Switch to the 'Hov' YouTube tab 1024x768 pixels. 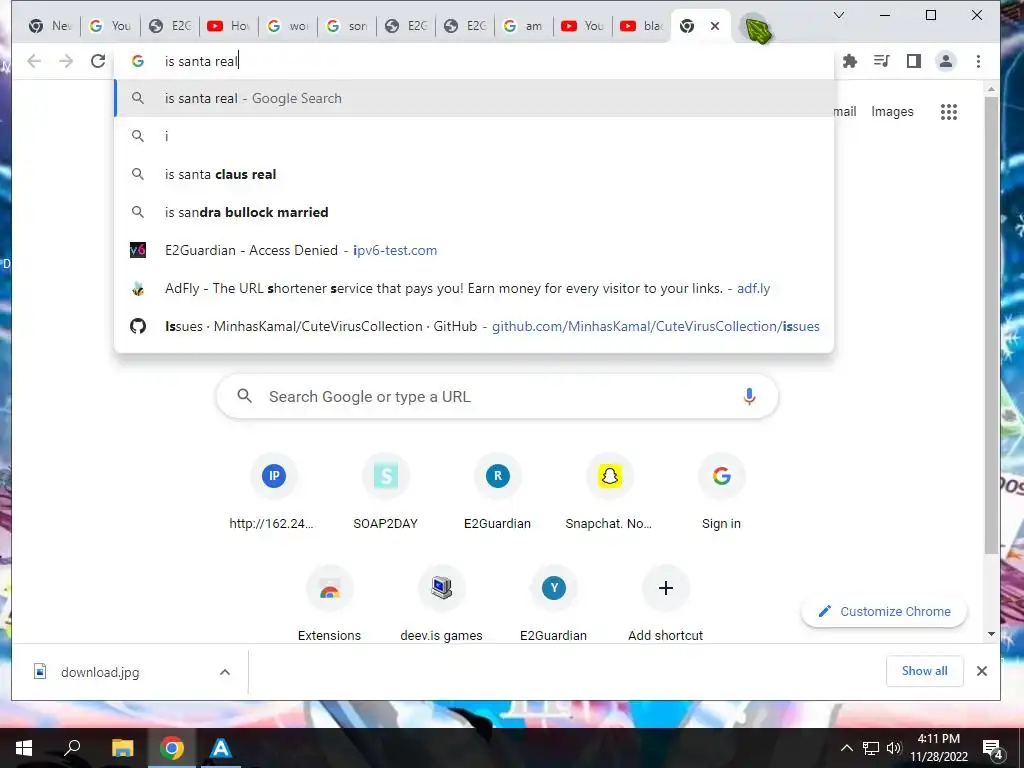[229, 26]
